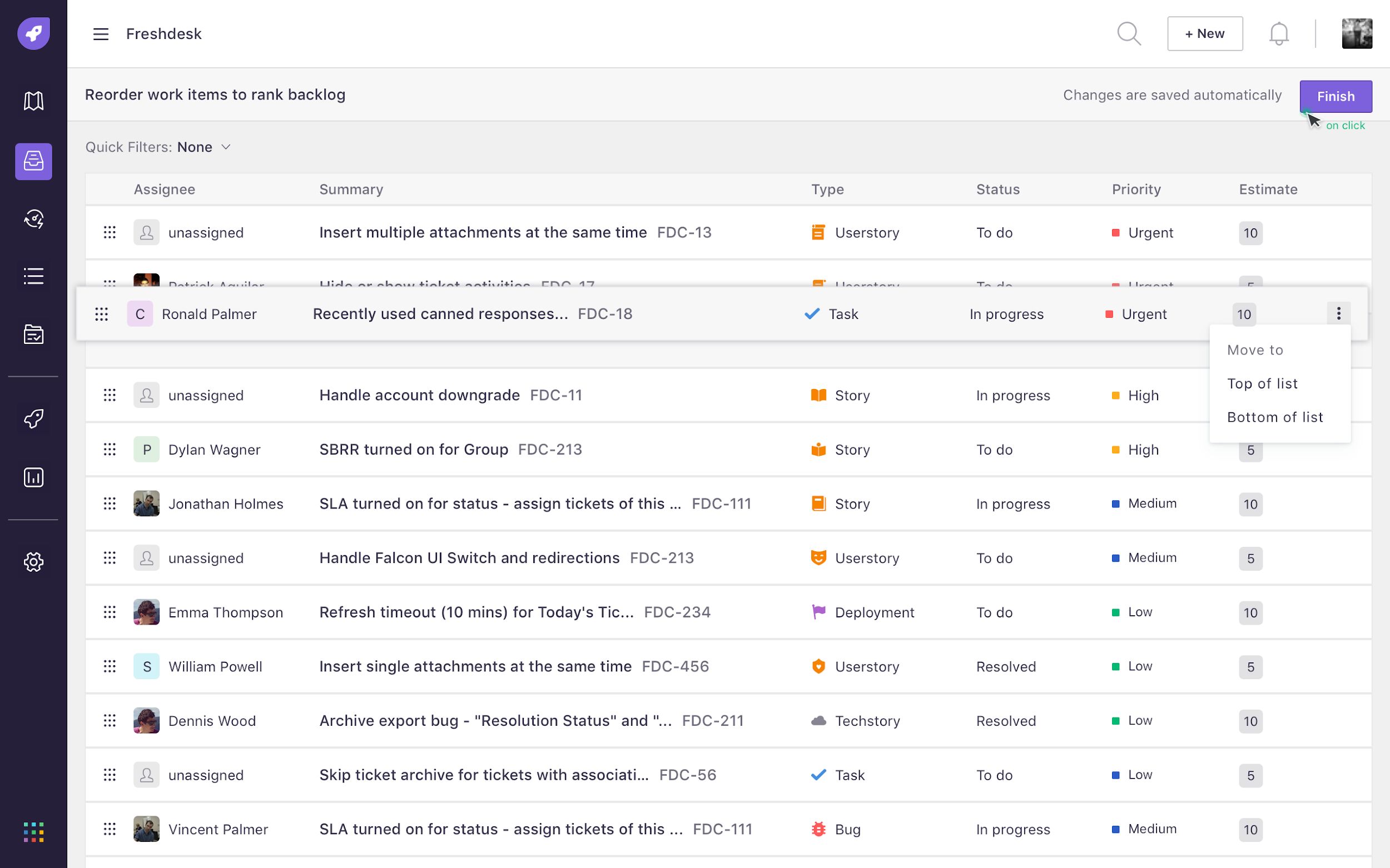The height and width of the screenshot is (868, 1390).
Task: Click the Resolved status of Dennis Wood row
Action: click(1006, 721)
